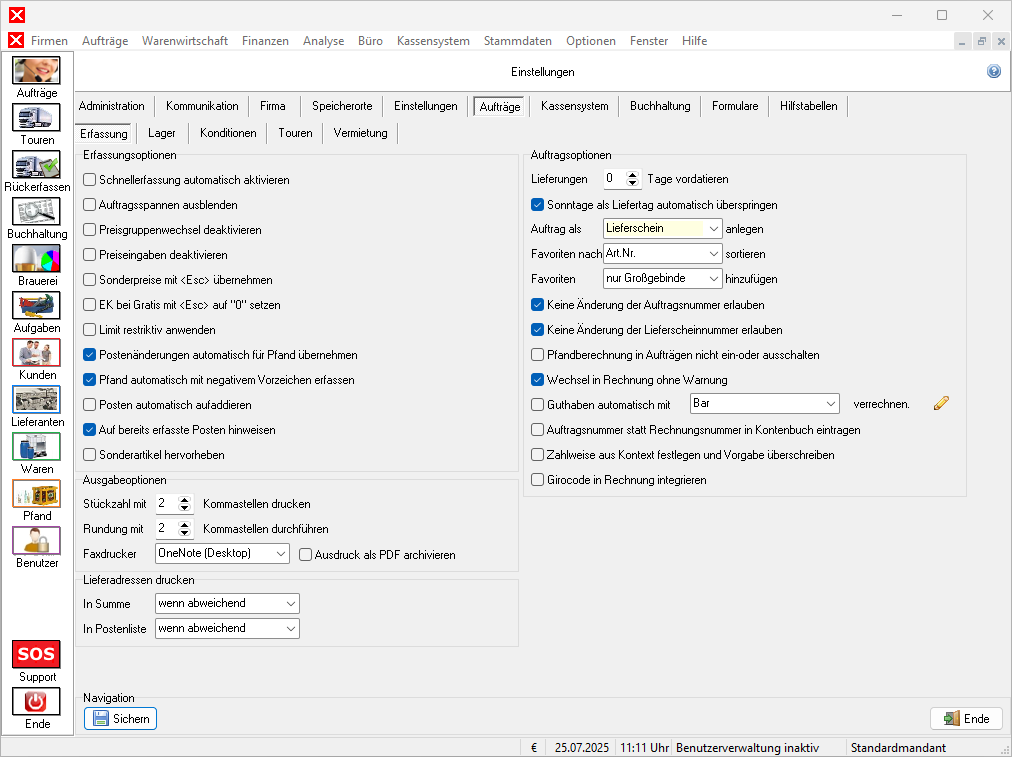Viewport: 1012px width, 757px height.
Task: Open the Aufträge sidebar icon
Action: point(36,71)
